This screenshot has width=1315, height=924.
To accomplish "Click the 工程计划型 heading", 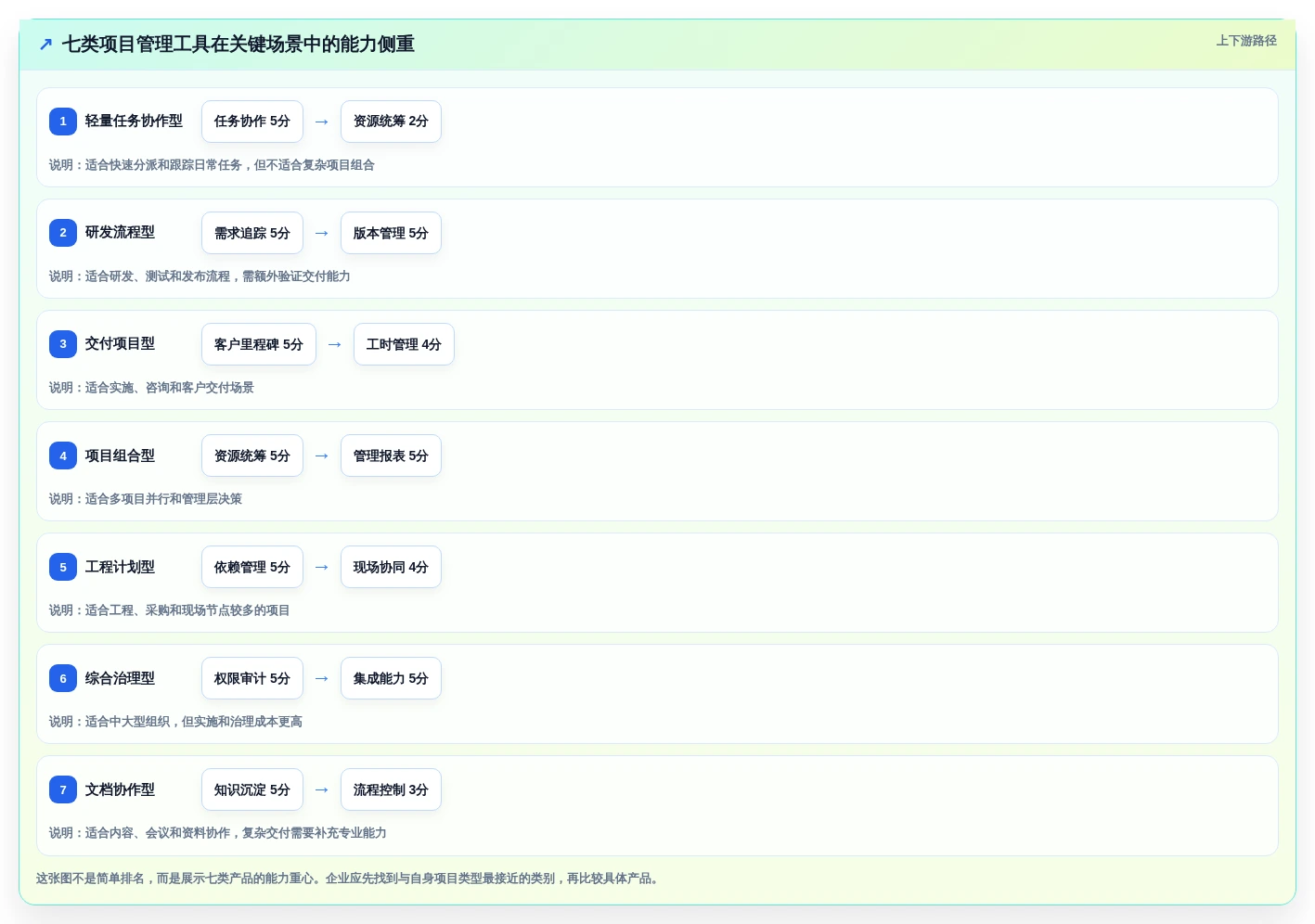I will (x=120, y=567).
